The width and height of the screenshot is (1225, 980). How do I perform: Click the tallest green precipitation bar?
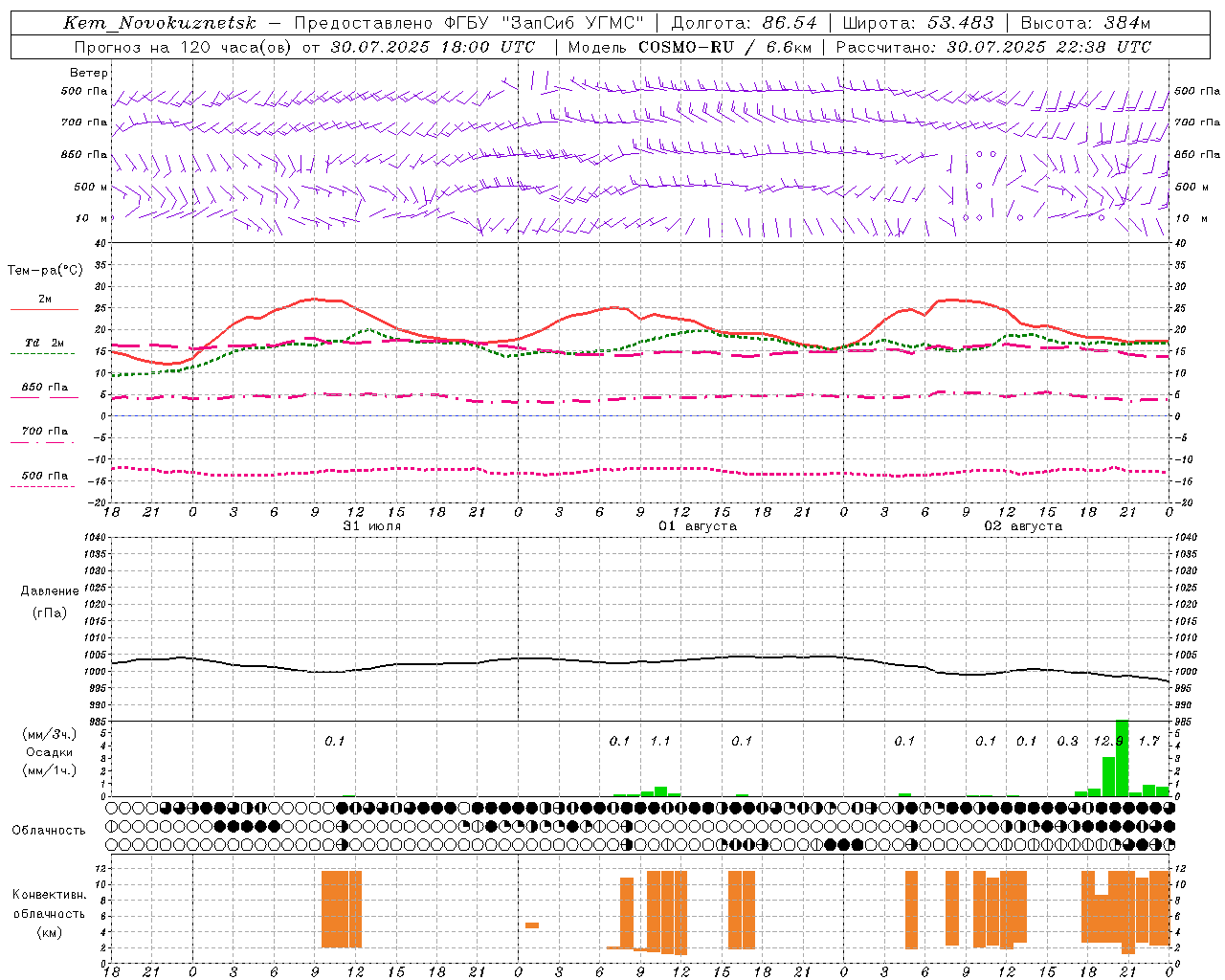[1122, 758]
